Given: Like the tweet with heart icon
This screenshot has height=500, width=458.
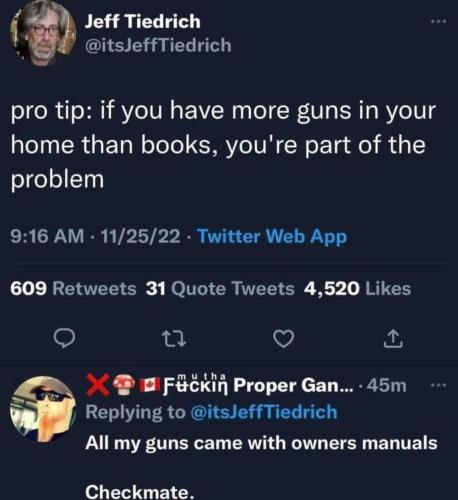Looking at the screenshot, I should point(284,339).
